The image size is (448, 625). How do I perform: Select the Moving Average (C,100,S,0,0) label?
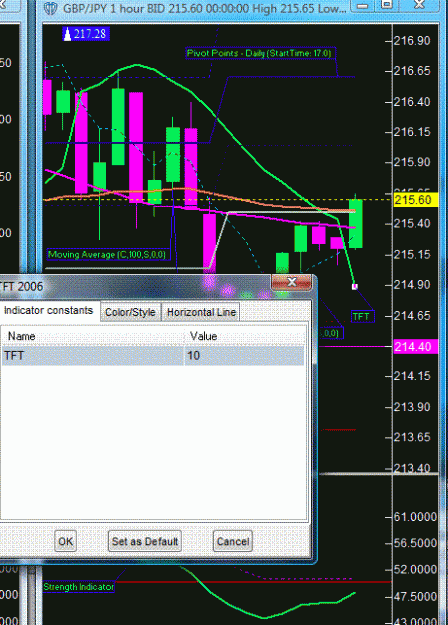click(x=107, y=254)
